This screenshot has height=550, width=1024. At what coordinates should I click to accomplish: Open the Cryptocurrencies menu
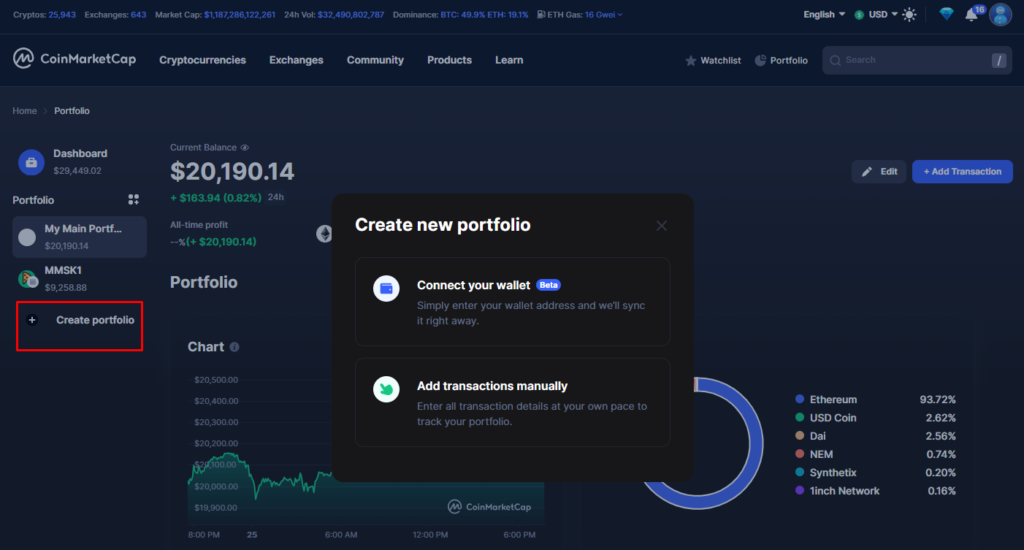point(202,60)
